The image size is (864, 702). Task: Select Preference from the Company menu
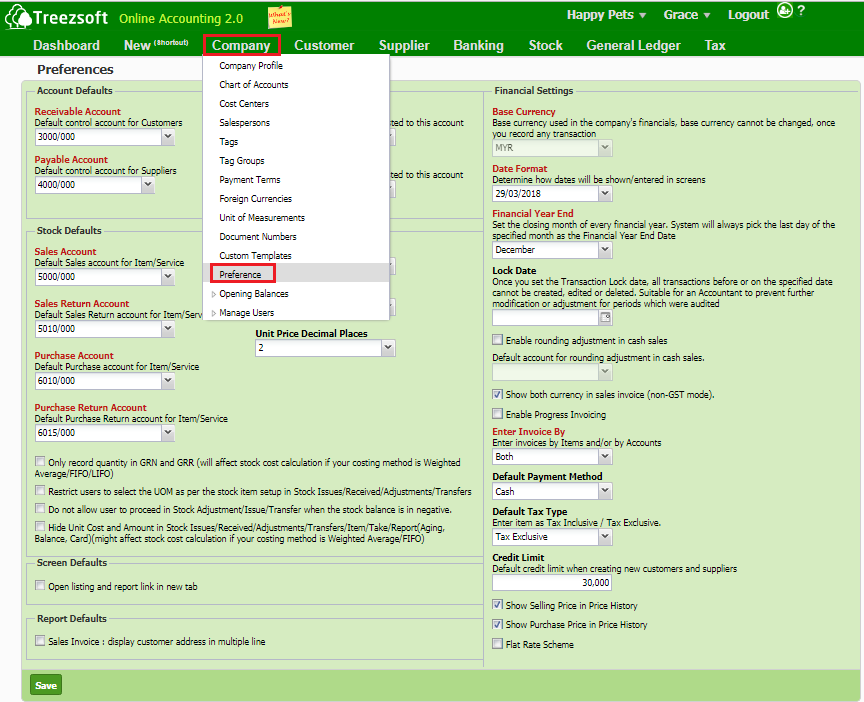241,274
